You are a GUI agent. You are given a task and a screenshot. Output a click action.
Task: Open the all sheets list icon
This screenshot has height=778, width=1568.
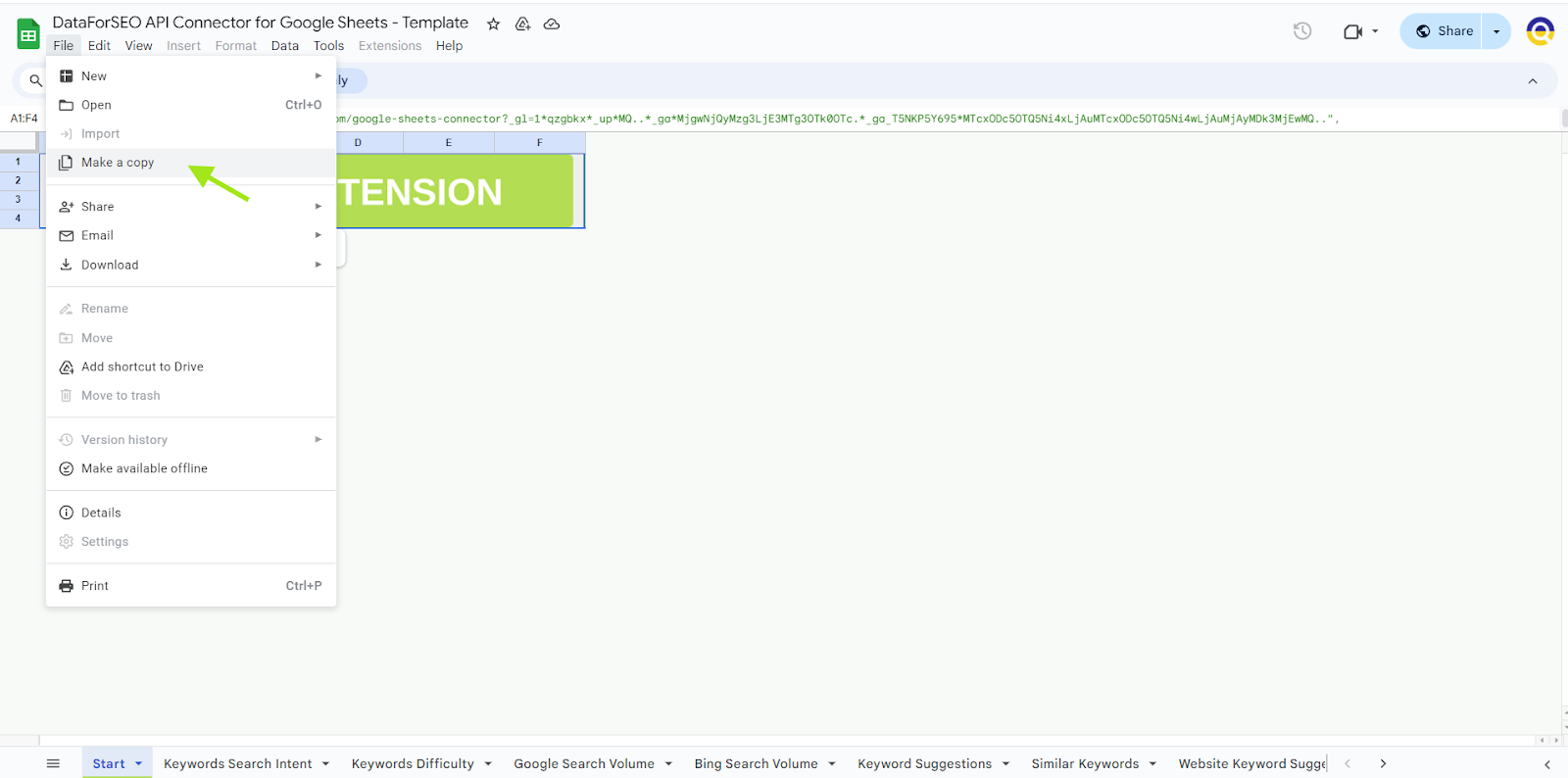pyautogui.click(x=53, y=763)
